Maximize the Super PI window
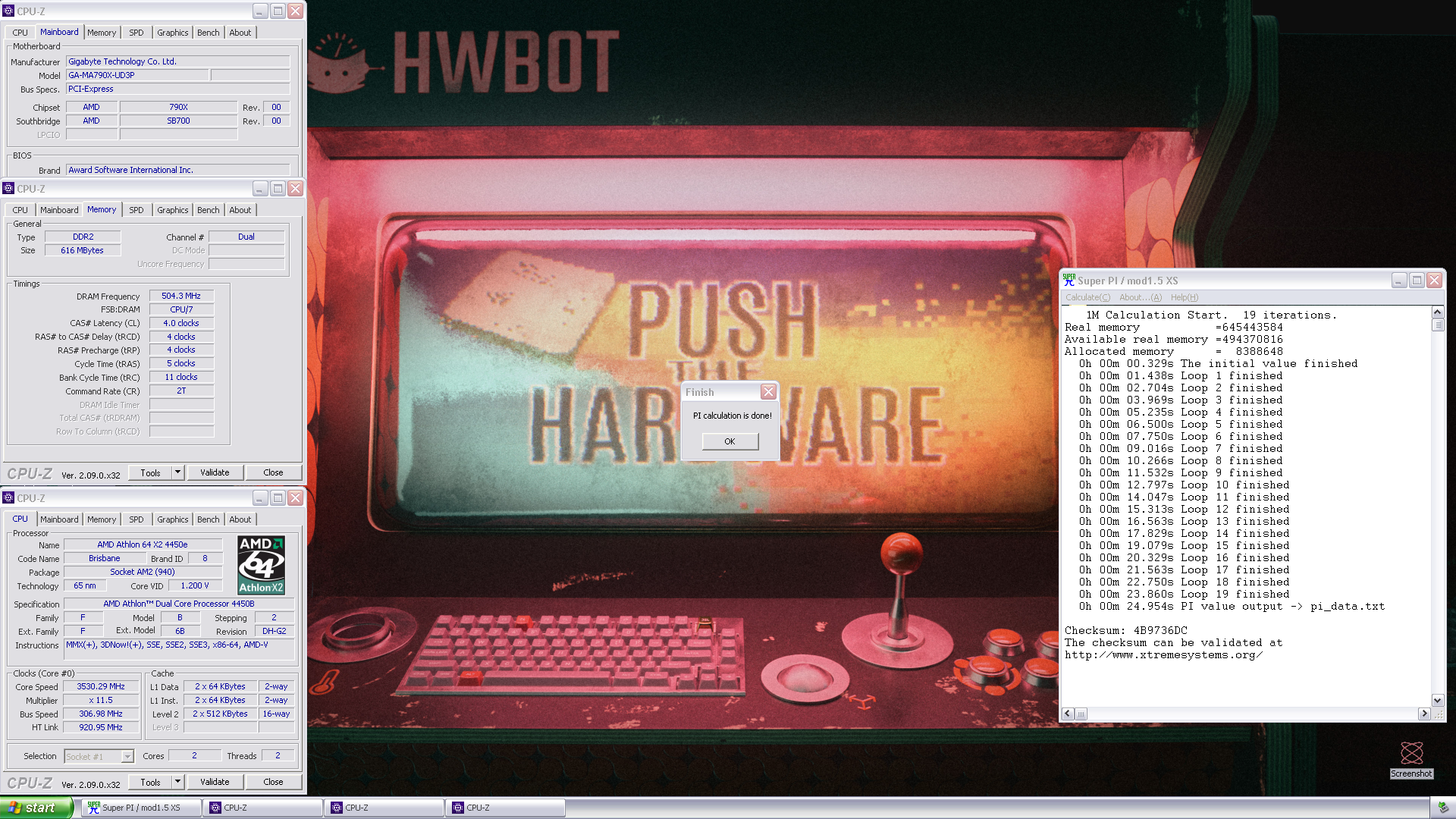1456x819 pixels. (1417, 281)
